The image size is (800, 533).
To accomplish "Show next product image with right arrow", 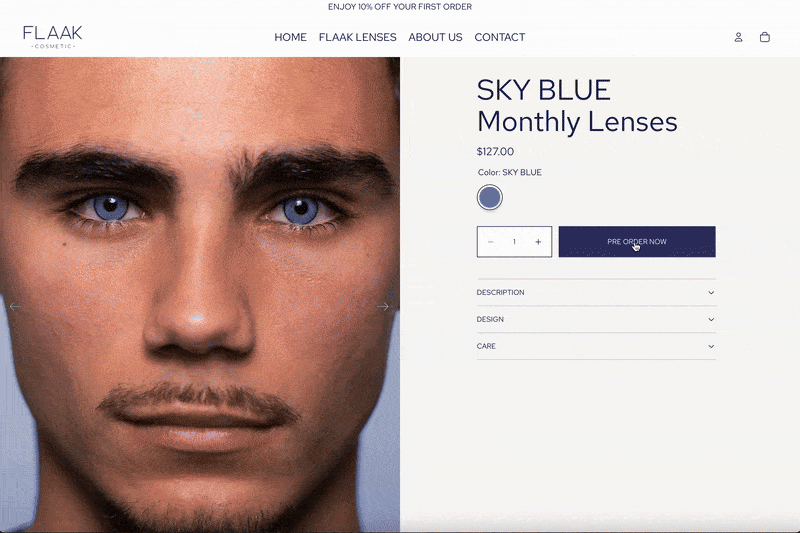I will (383, 307).
